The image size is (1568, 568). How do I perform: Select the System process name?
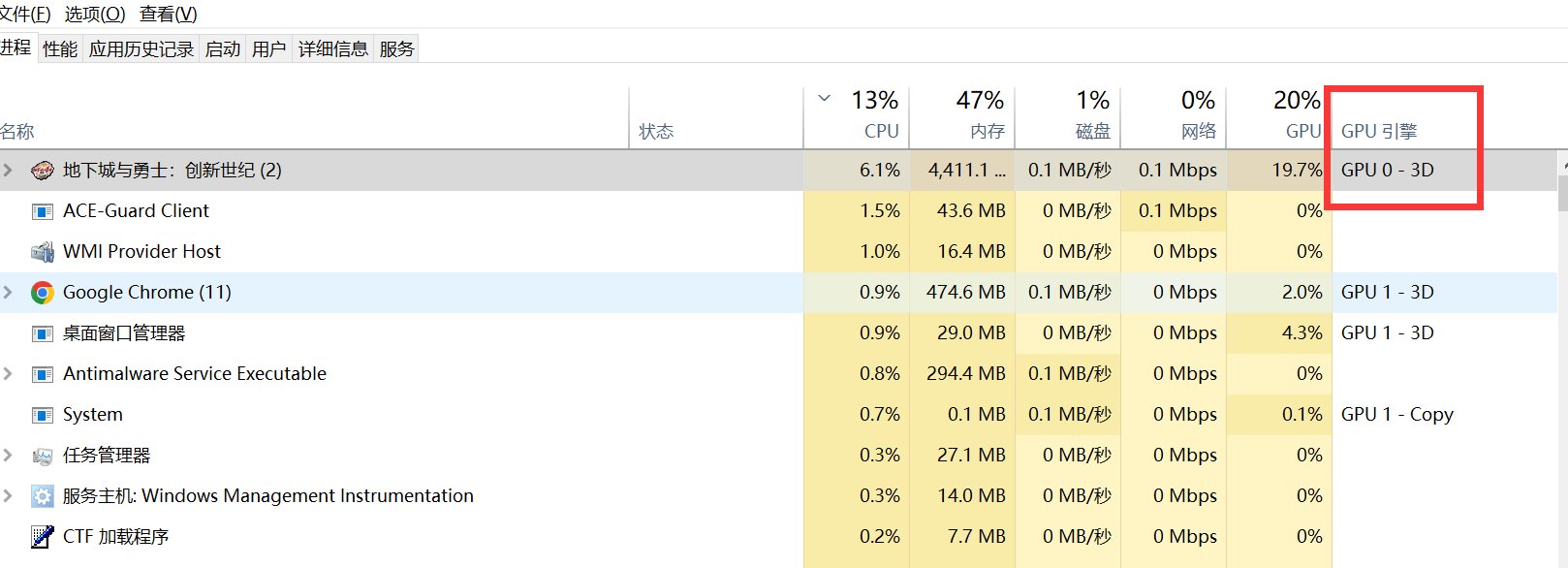point(93,415)
